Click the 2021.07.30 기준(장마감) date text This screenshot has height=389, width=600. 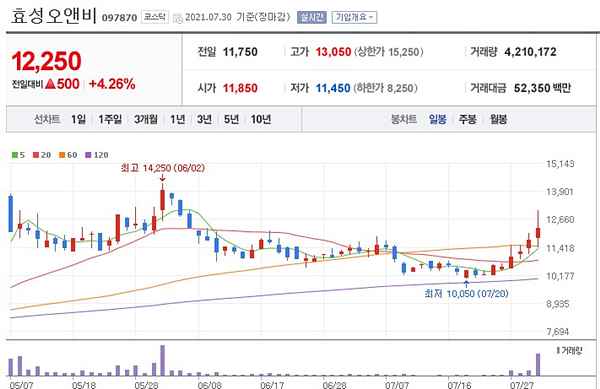coord(238,17)
